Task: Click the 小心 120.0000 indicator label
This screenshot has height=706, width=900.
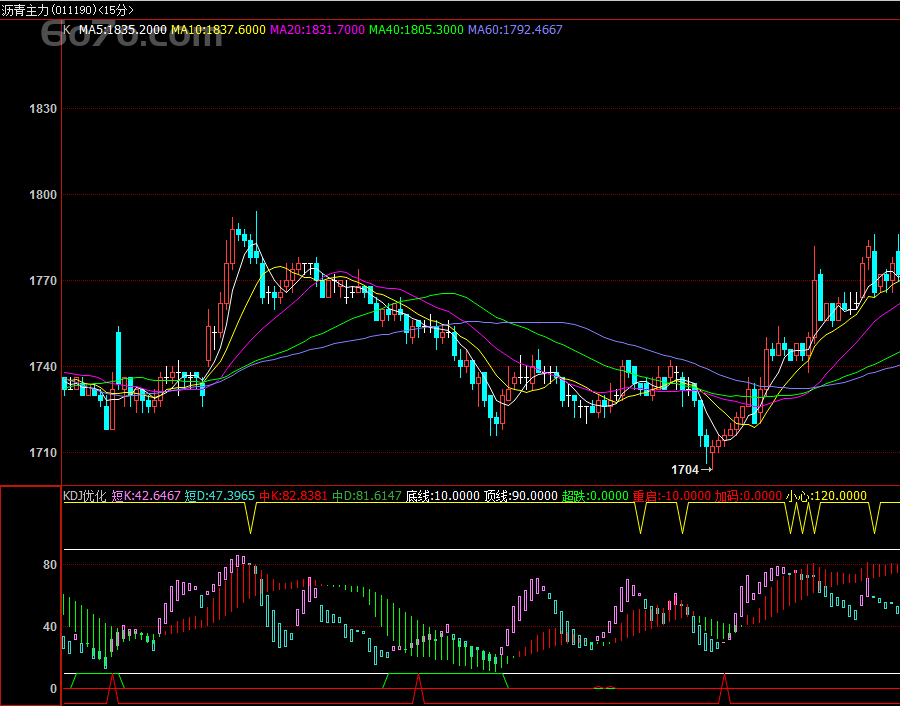Action: click(x=826, y=495)
